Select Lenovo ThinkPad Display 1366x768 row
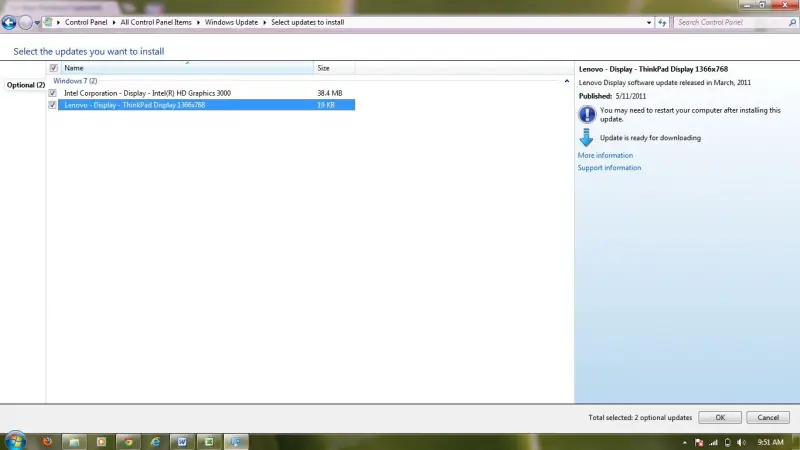This screenshot has height=450, width=800. (x=206, y=105)
